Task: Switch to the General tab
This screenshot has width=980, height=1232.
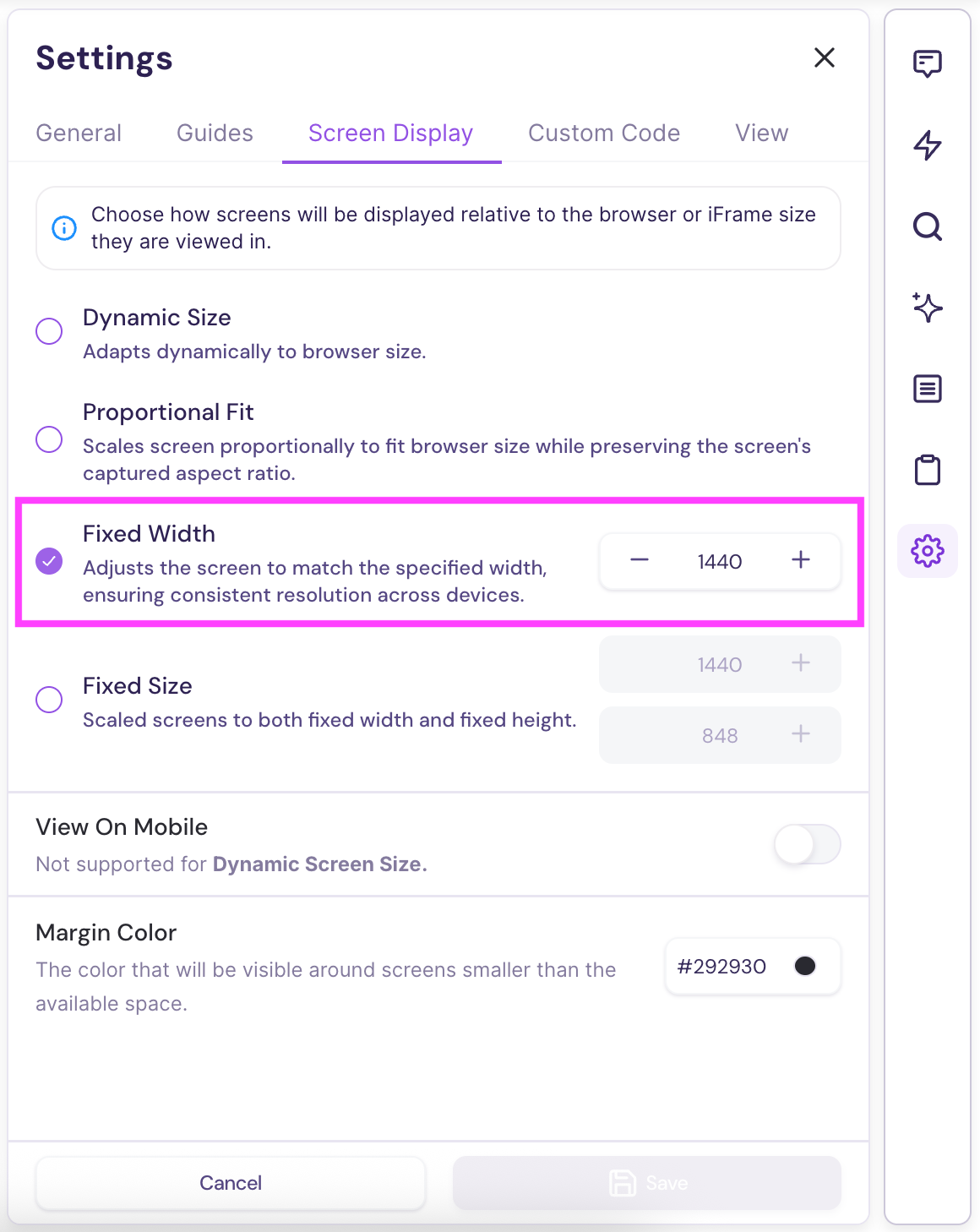Action: tap(79, 133)
